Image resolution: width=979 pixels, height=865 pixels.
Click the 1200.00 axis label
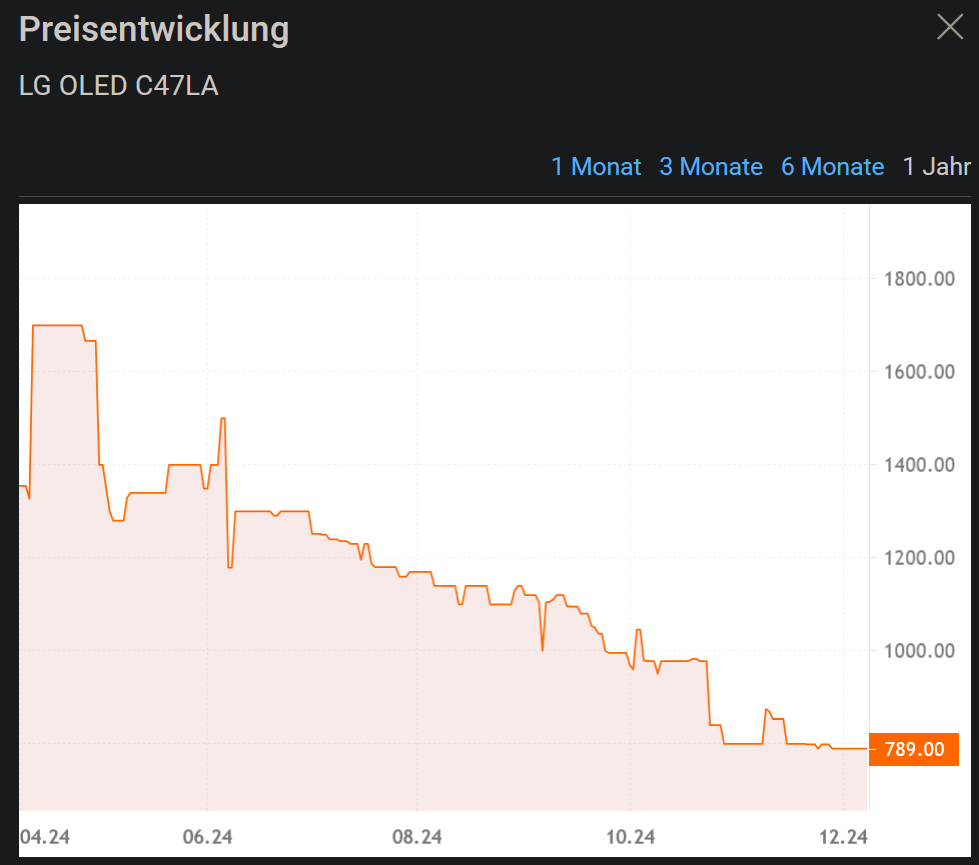(x=919, y=558)
